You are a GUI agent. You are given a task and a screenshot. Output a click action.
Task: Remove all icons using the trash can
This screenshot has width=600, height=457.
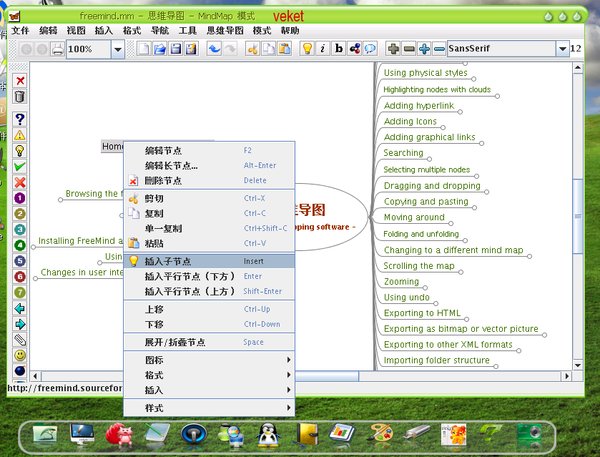tap(20, 96)
